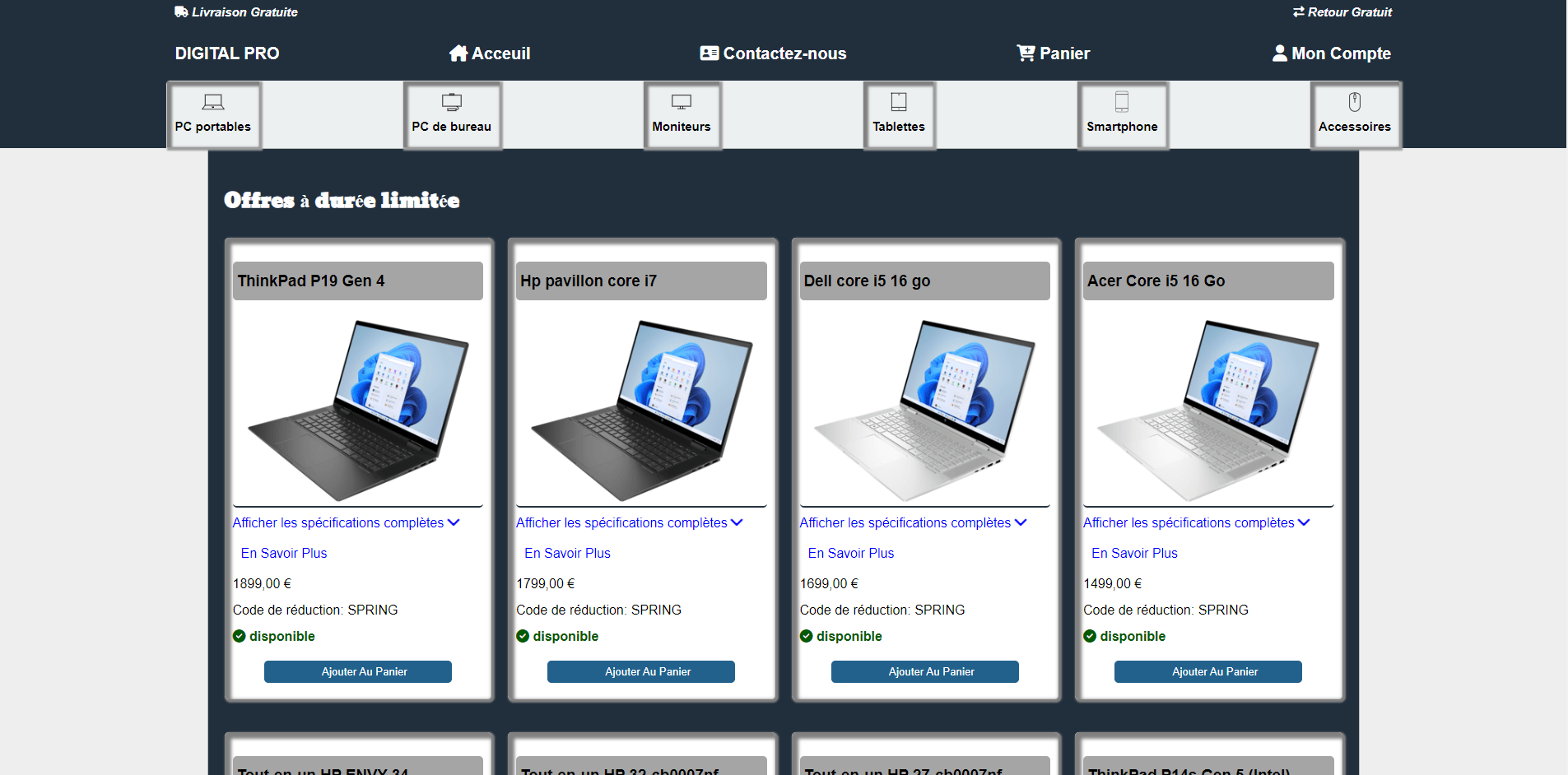
Task: Click the Dell core i5 16 go laptop image
Action: (x=925, y=410)
